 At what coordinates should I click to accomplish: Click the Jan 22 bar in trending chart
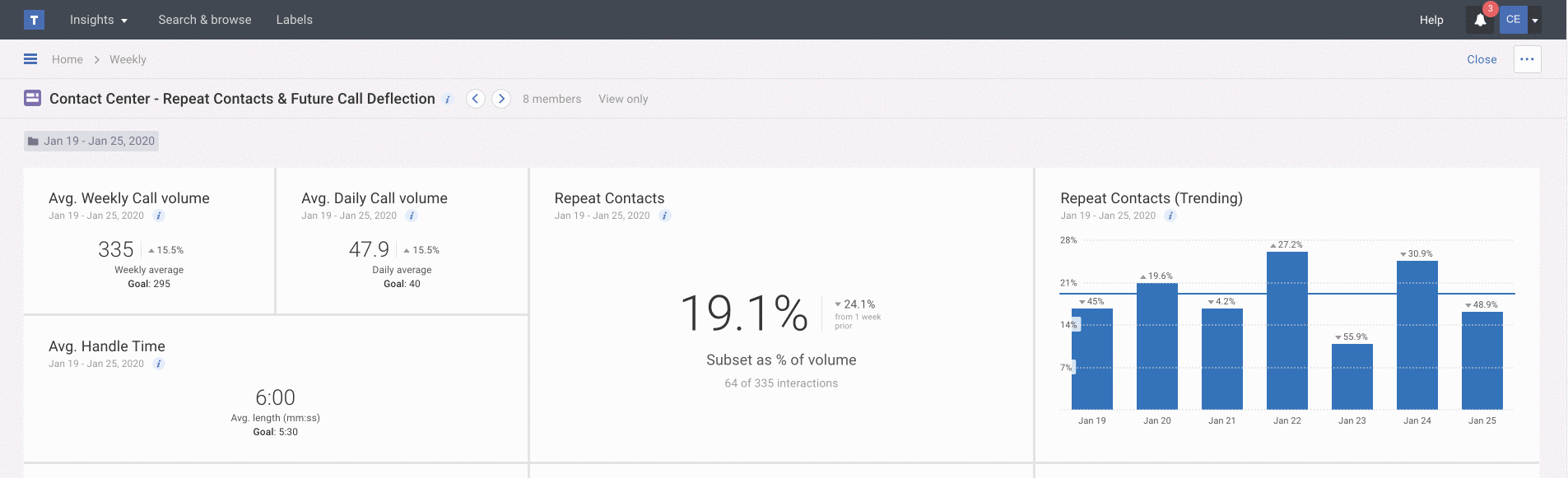click(x=1287, y=331)
